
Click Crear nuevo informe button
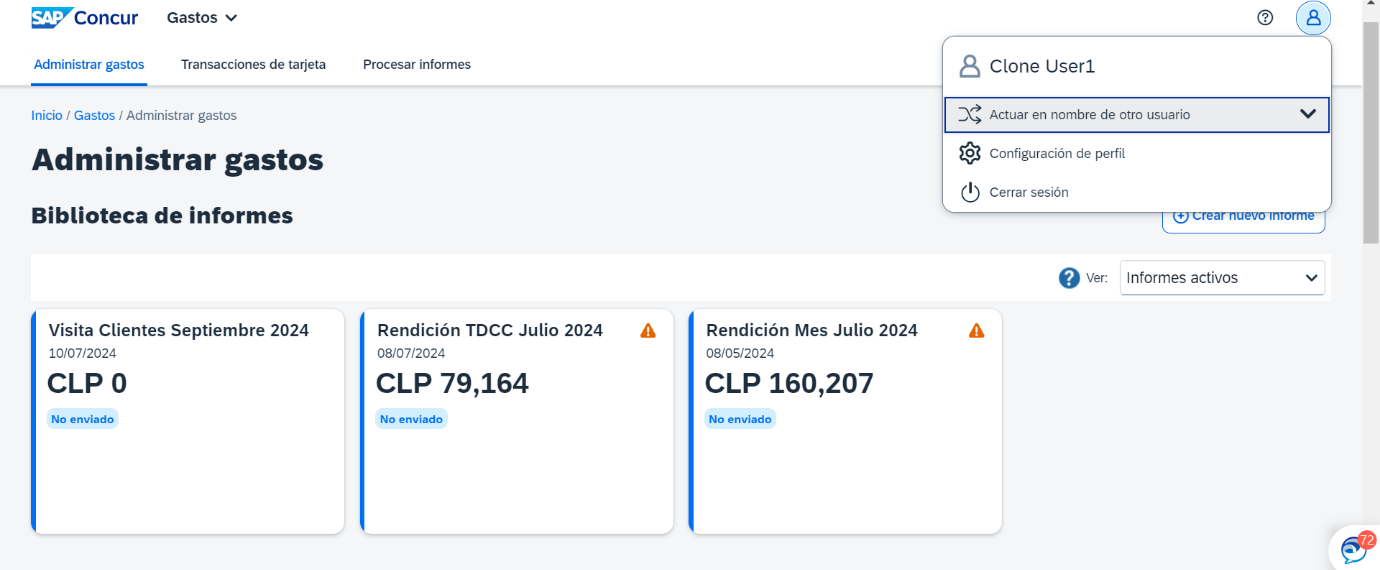click(1243, 216)
